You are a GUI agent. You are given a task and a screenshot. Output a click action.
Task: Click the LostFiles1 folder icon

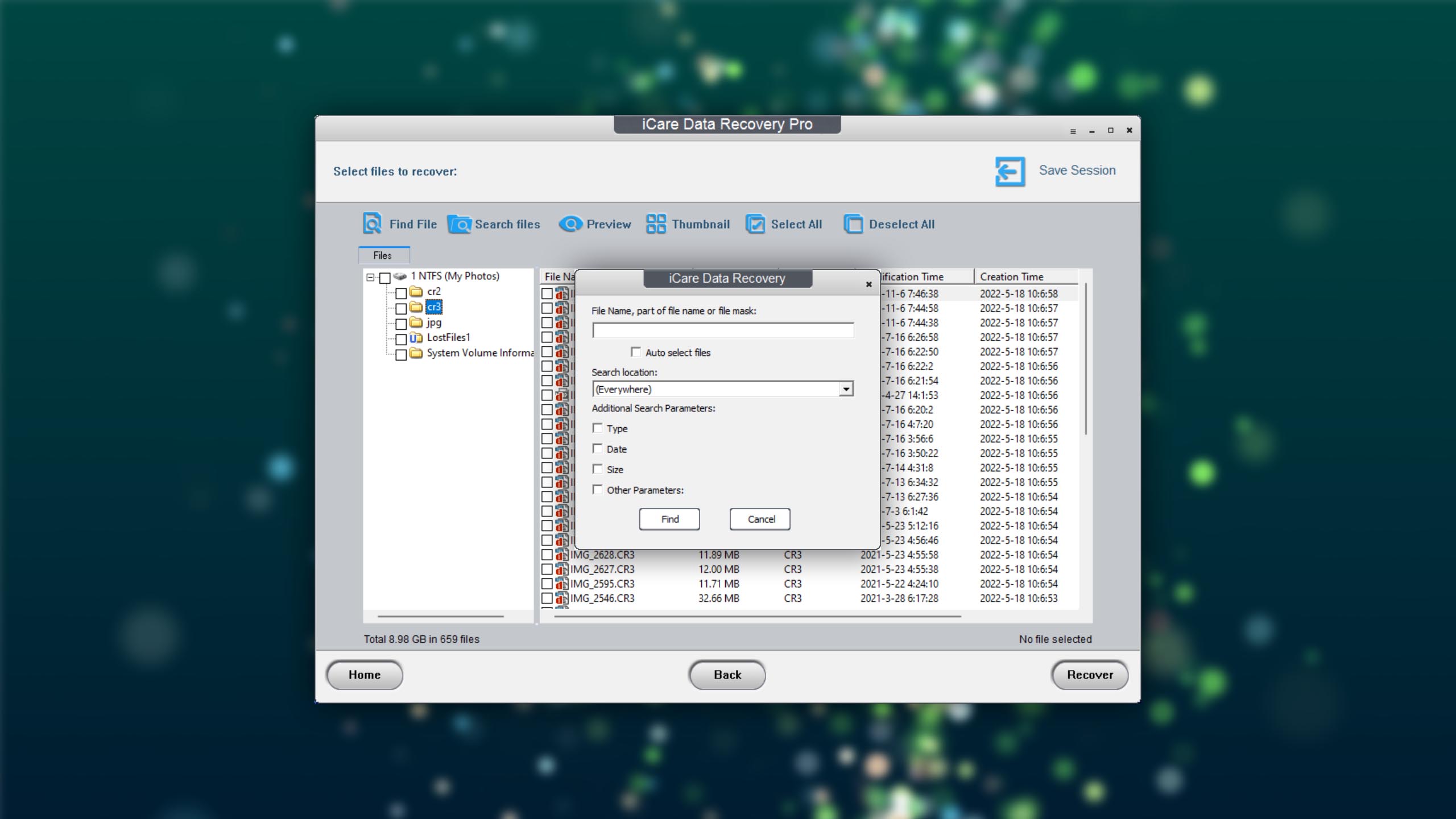point(416,338)
